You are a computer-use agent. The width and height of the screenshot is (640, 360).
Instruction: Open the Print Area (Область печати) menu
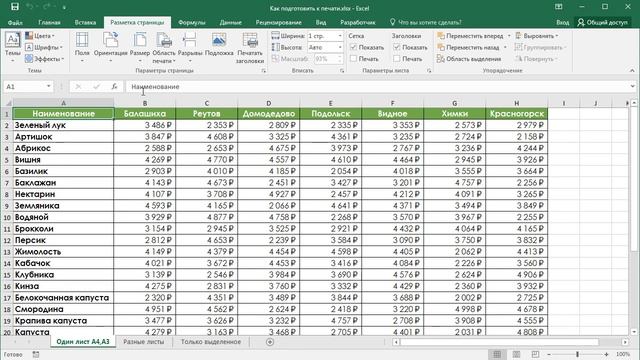click(x=164, y=47)
